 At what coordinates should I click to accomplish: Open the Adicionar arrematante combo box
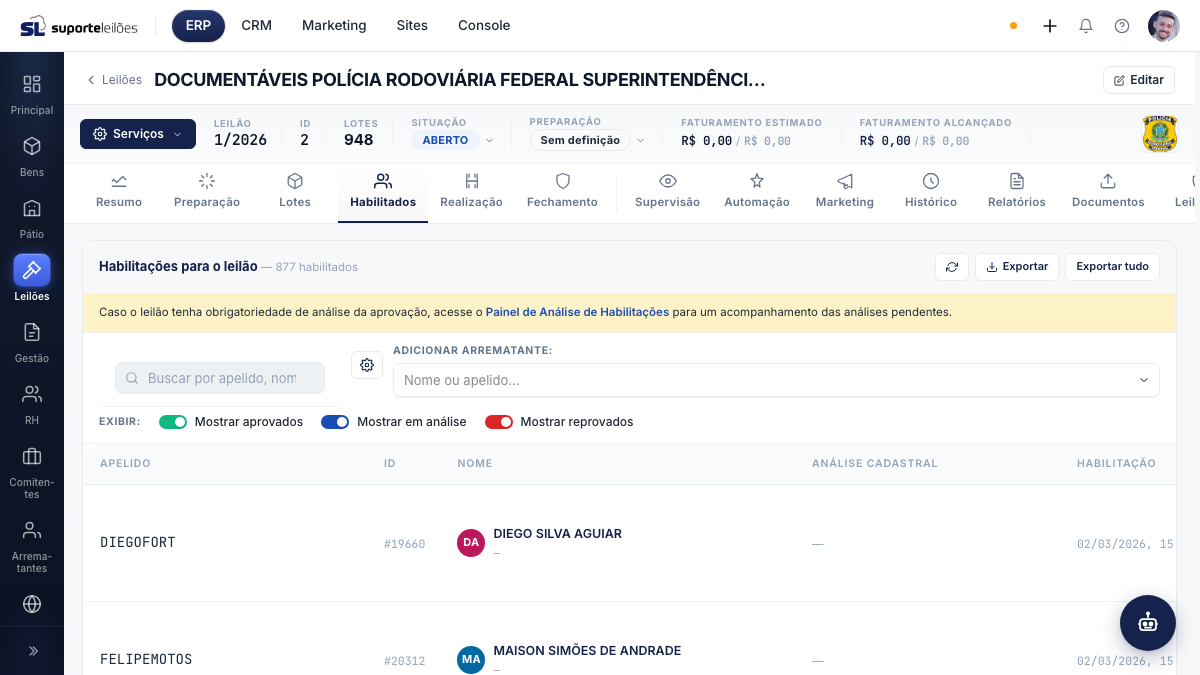776,380
